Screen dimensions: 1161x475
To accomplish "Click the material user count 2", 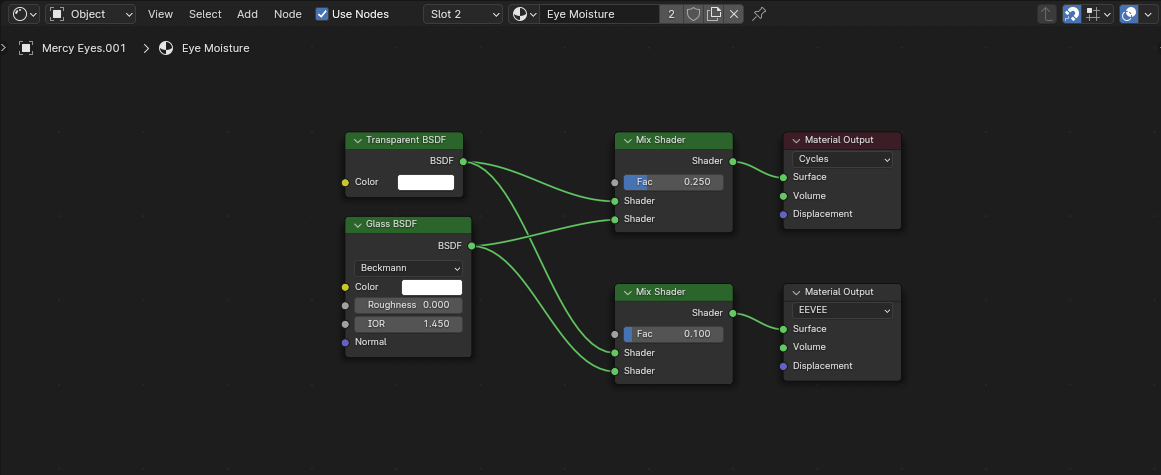I will click(671, 13).
